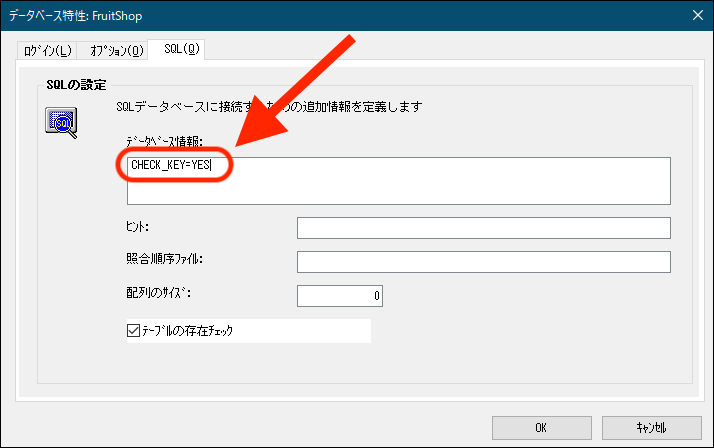This screenshot has height=448, width=714.
Task: Click the ヒント label text
Action: point(138,227)
